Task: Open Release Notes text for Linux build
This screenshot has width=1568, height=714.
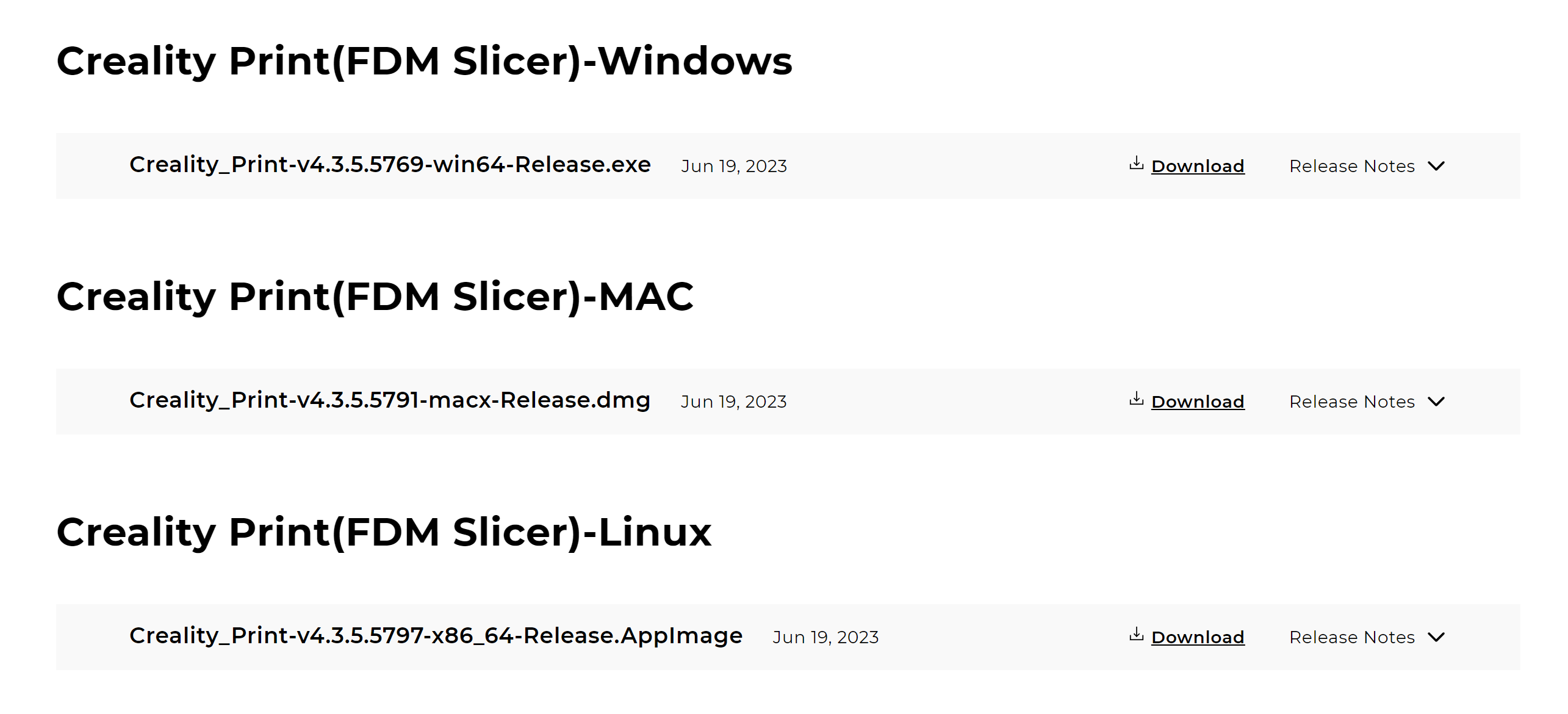Action: click(1351, 637)
